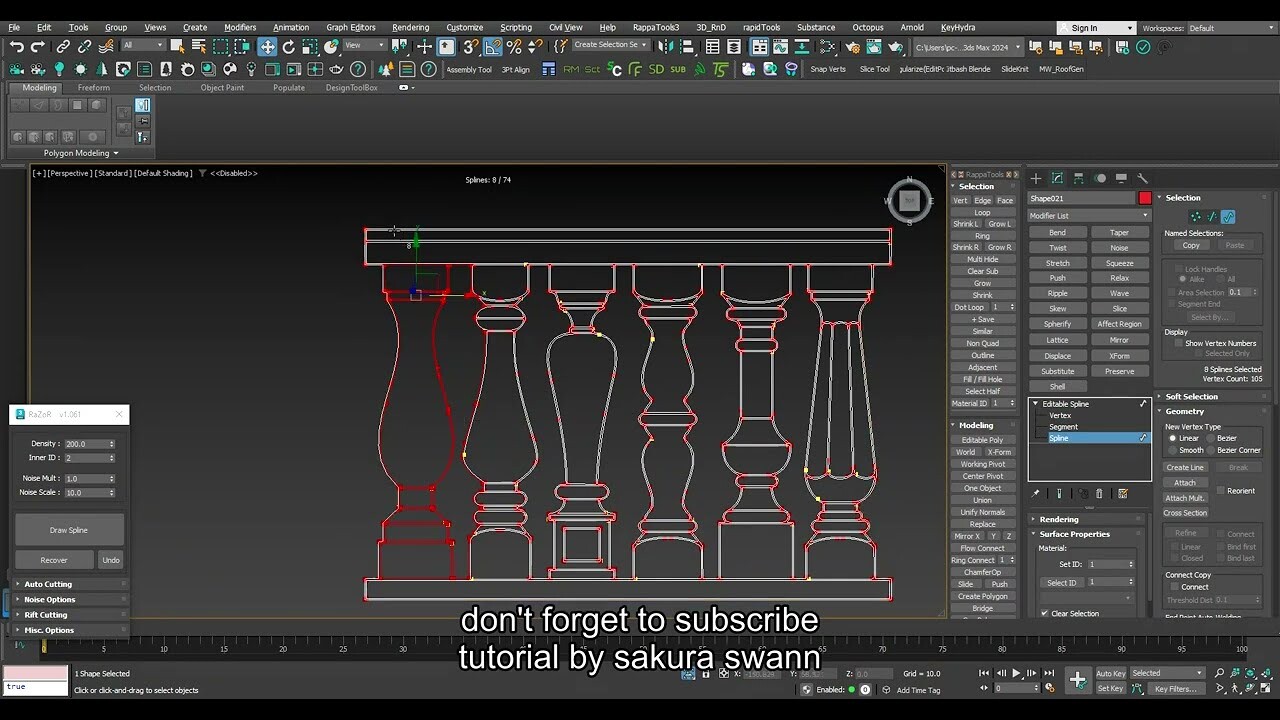Select the Rotate tool on the main toolbar
Viewport: 1280px width, 720px height.
(288, 47)
